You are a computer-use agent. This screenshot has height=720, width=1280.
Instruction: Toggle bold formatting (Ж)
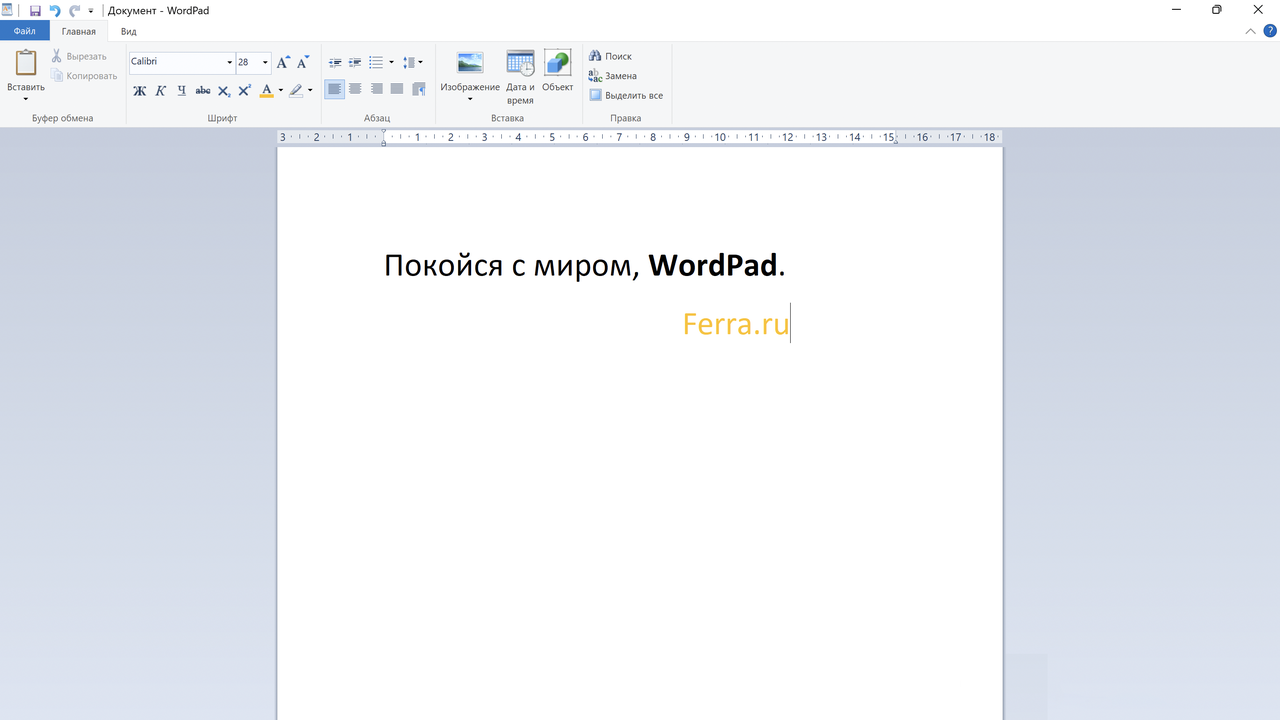click(x=139, y=90)
